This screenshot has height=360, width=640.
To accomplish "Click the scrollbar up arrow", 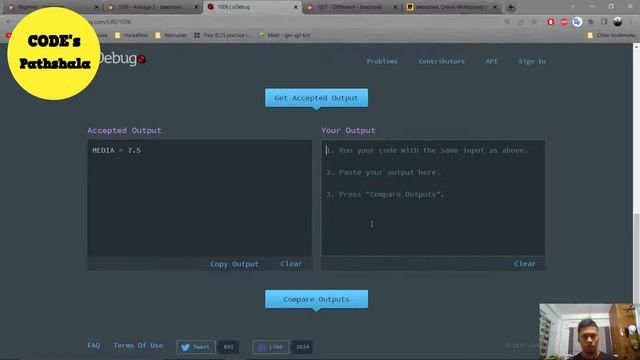I will tap(636, 47).
